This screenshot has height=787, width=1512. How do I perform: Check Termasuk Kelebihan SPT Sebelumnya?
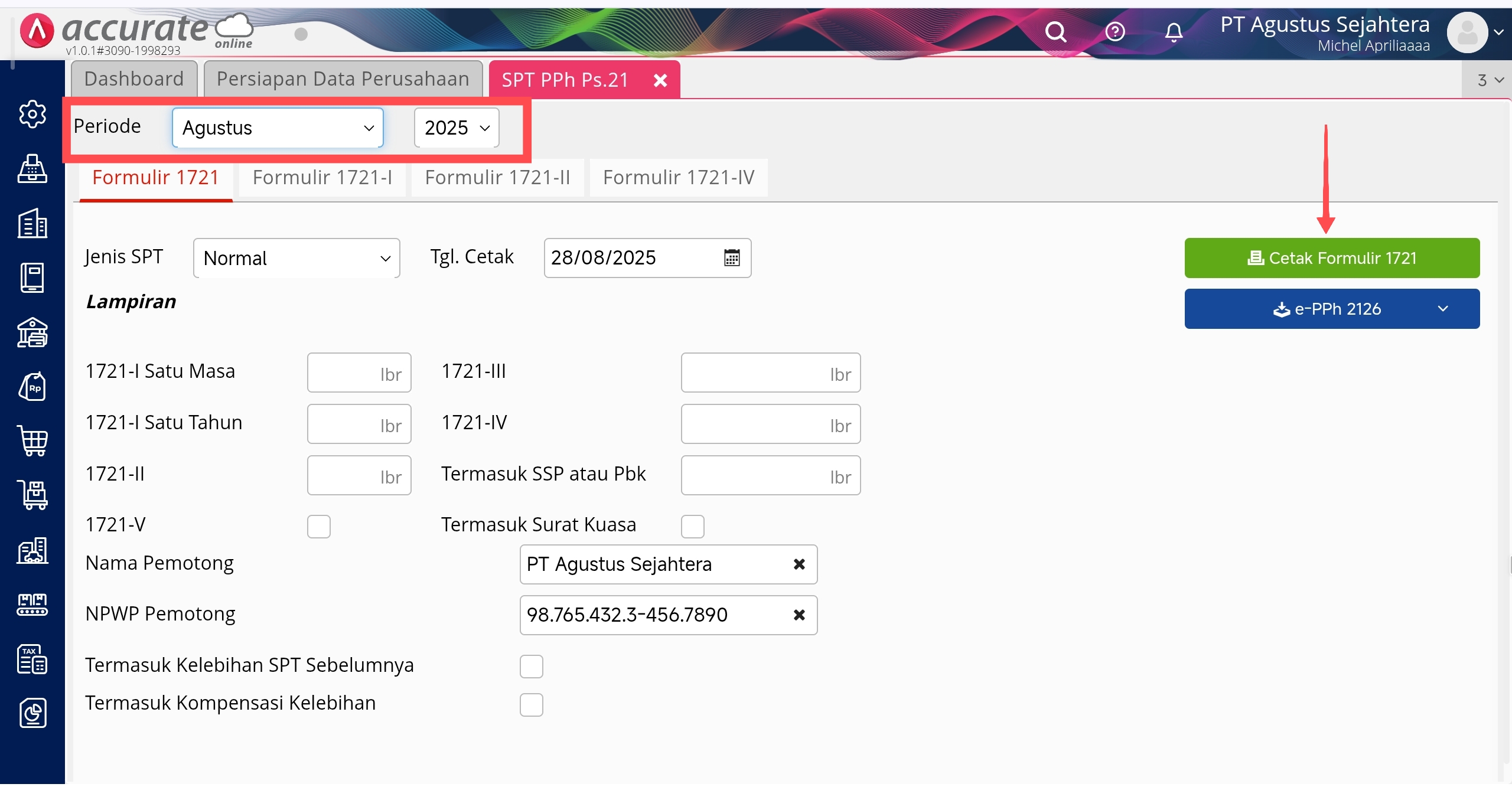click(x=531, y=666)
